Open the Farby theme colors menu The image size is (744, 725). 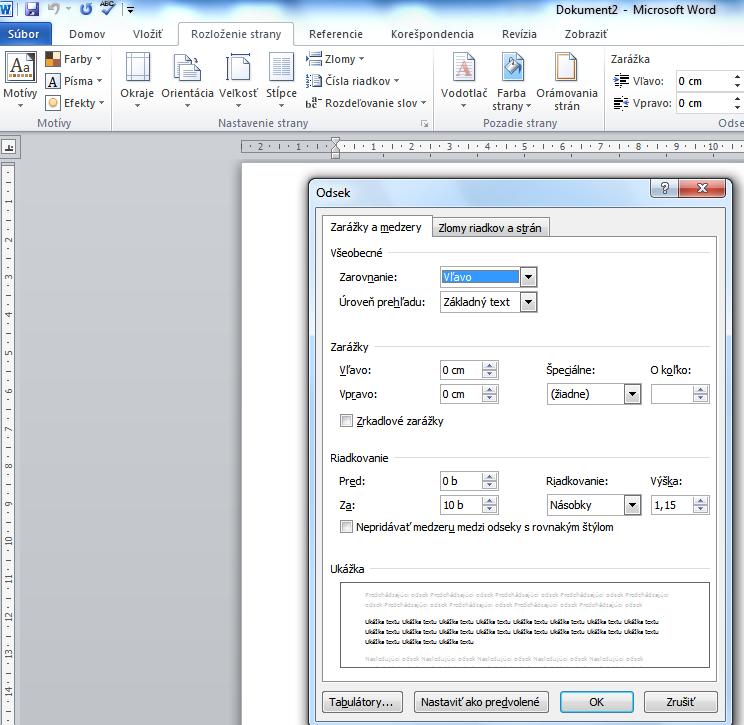click(x=74, y=59)
